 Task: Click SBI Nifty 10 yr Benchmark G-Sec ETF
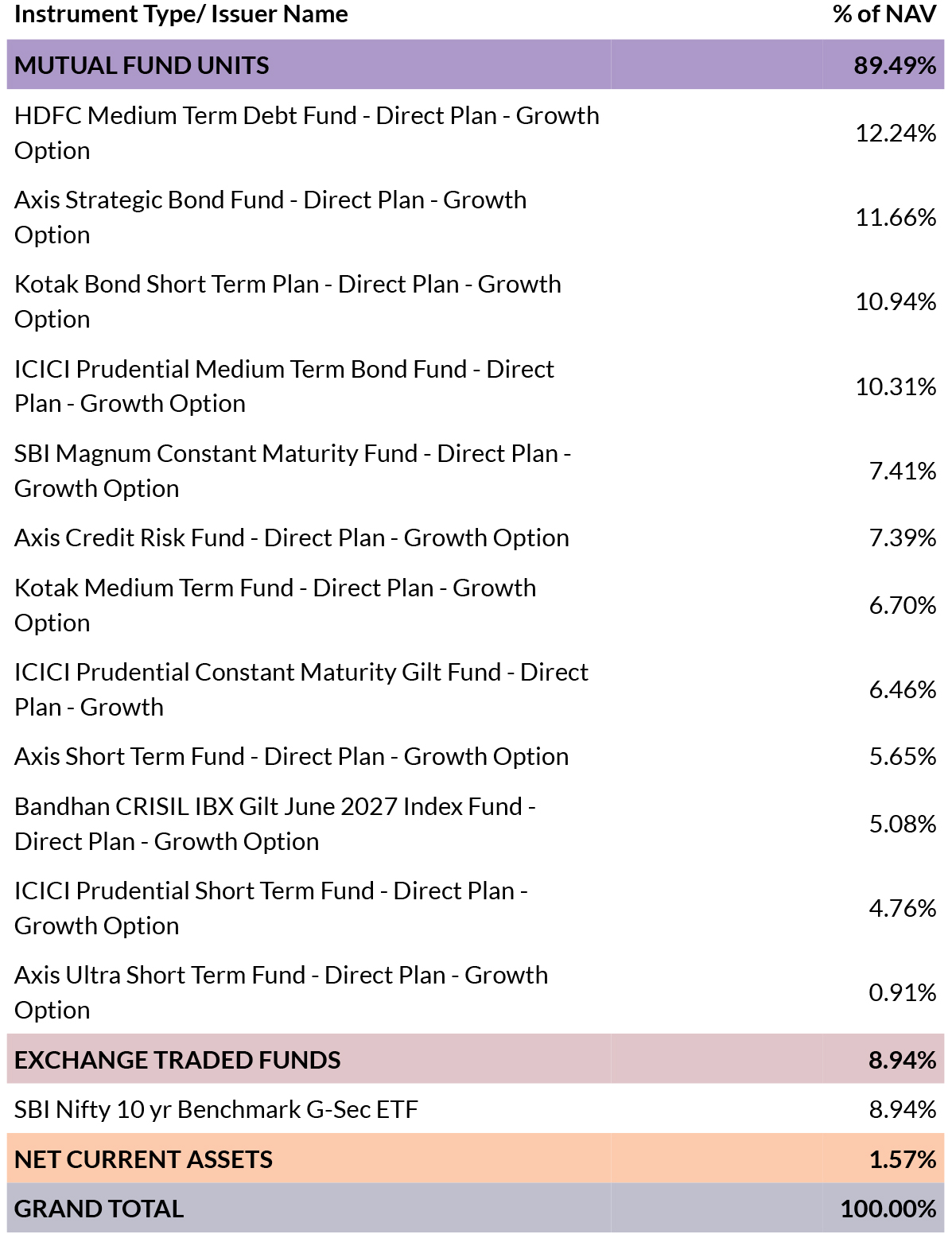216,1109
